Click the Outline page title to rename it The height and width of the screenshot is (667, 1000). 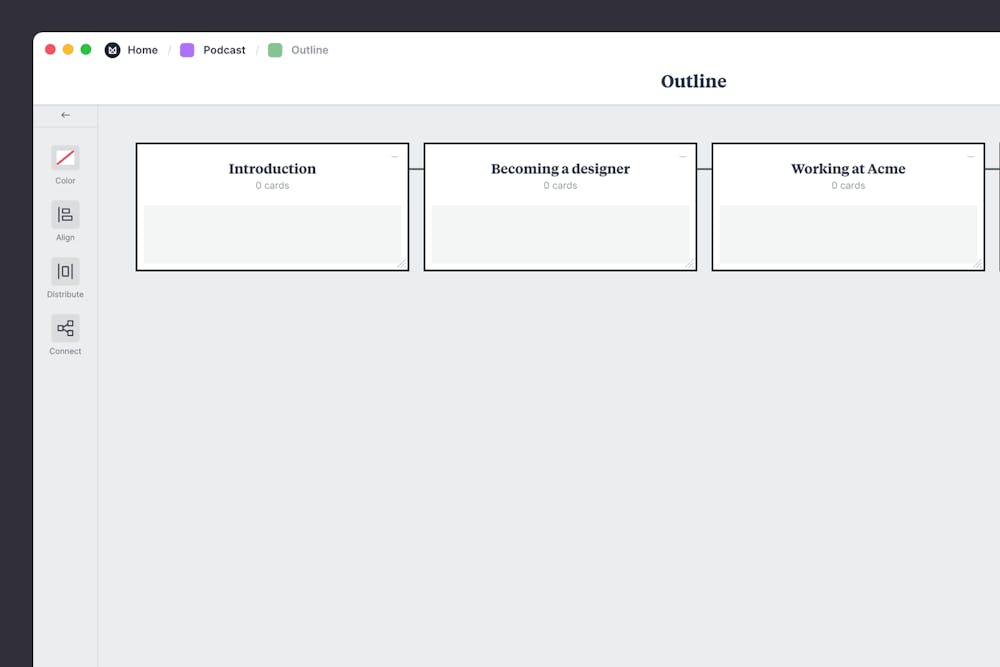[693, 81]
